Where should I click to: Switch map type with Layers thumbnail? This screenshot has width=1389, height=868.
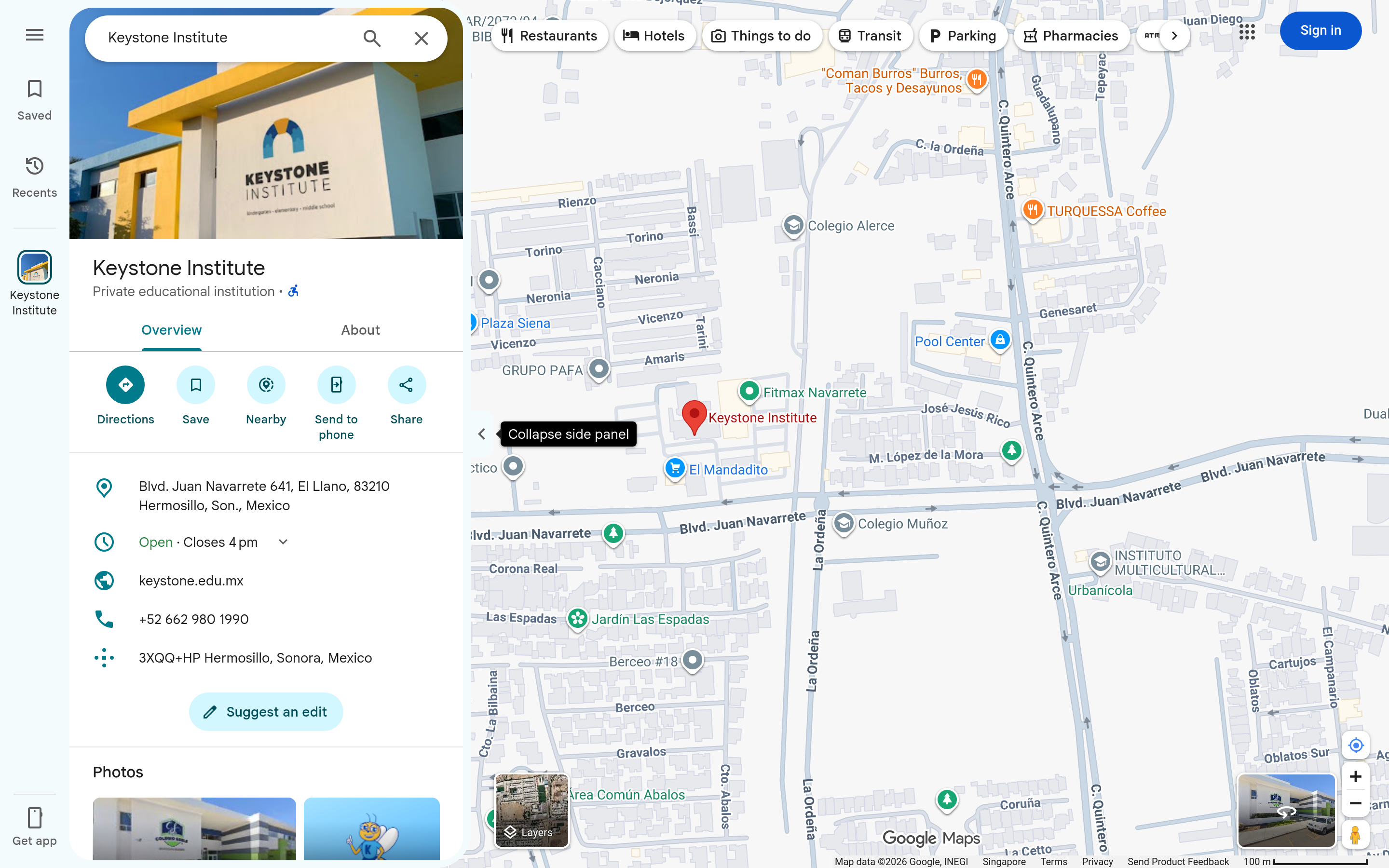point(532,811)
